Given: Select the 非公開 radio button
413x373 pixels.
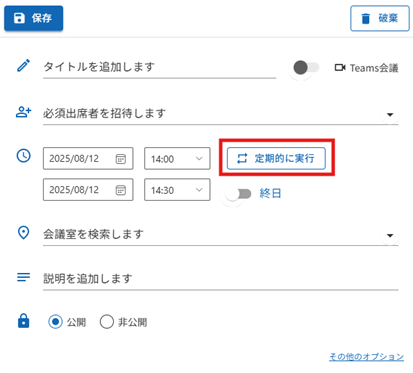Looking at the screenshot, I should coord(107,322).
